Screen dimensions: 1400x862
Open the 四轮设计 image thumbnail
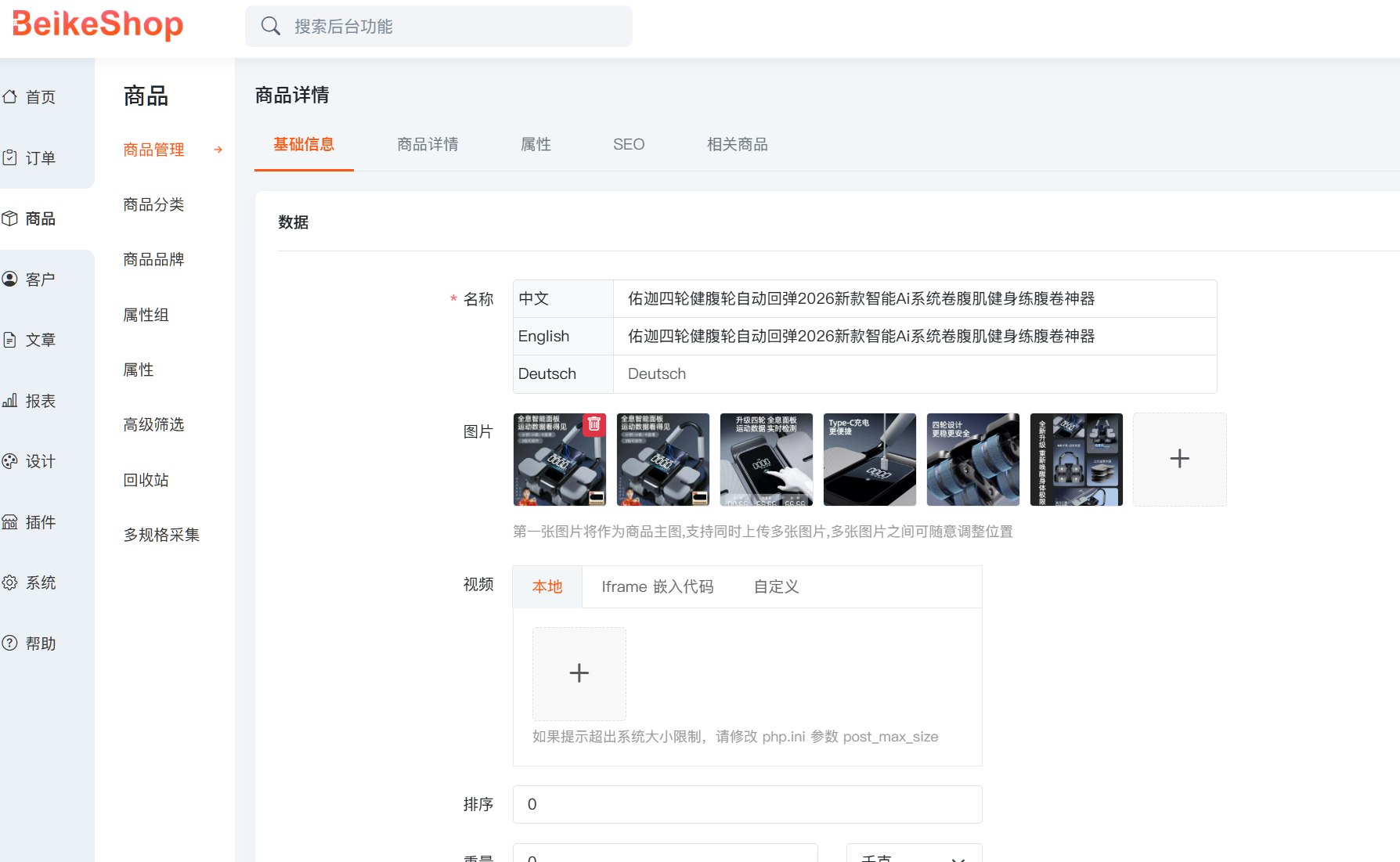tap(973, 460)
